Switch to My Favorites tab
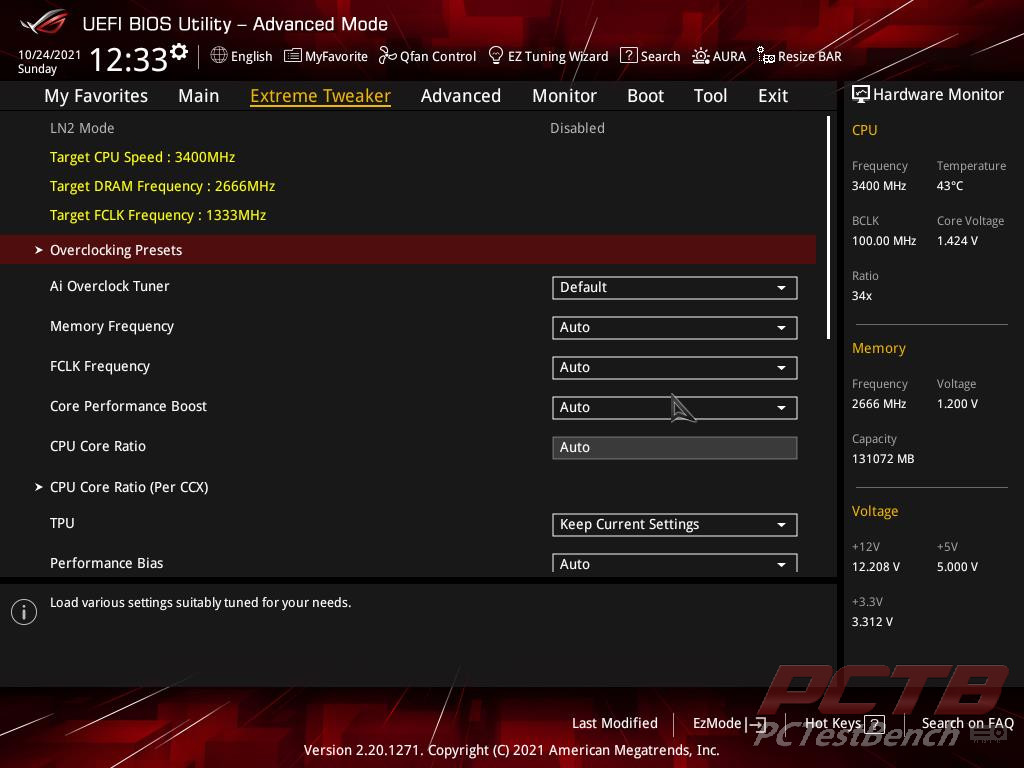Screen dimensions: 1024x768 [x=96, y=96]
